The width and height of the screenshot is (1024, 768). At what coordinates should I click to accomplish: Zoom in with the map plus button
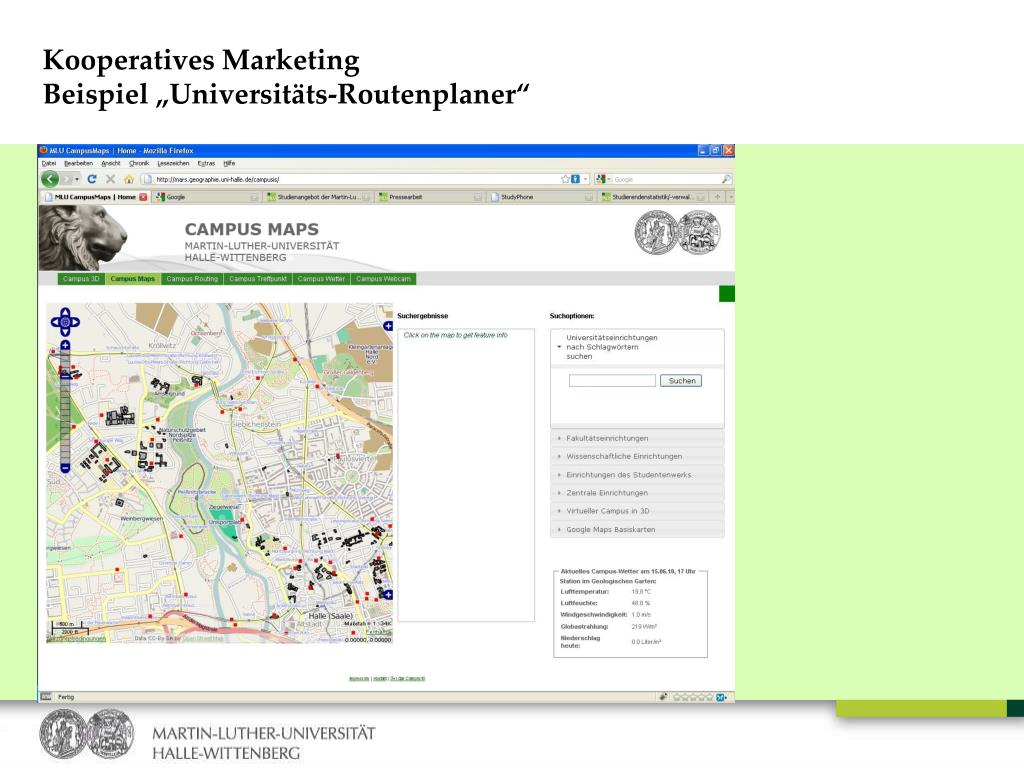click(65, 345)
